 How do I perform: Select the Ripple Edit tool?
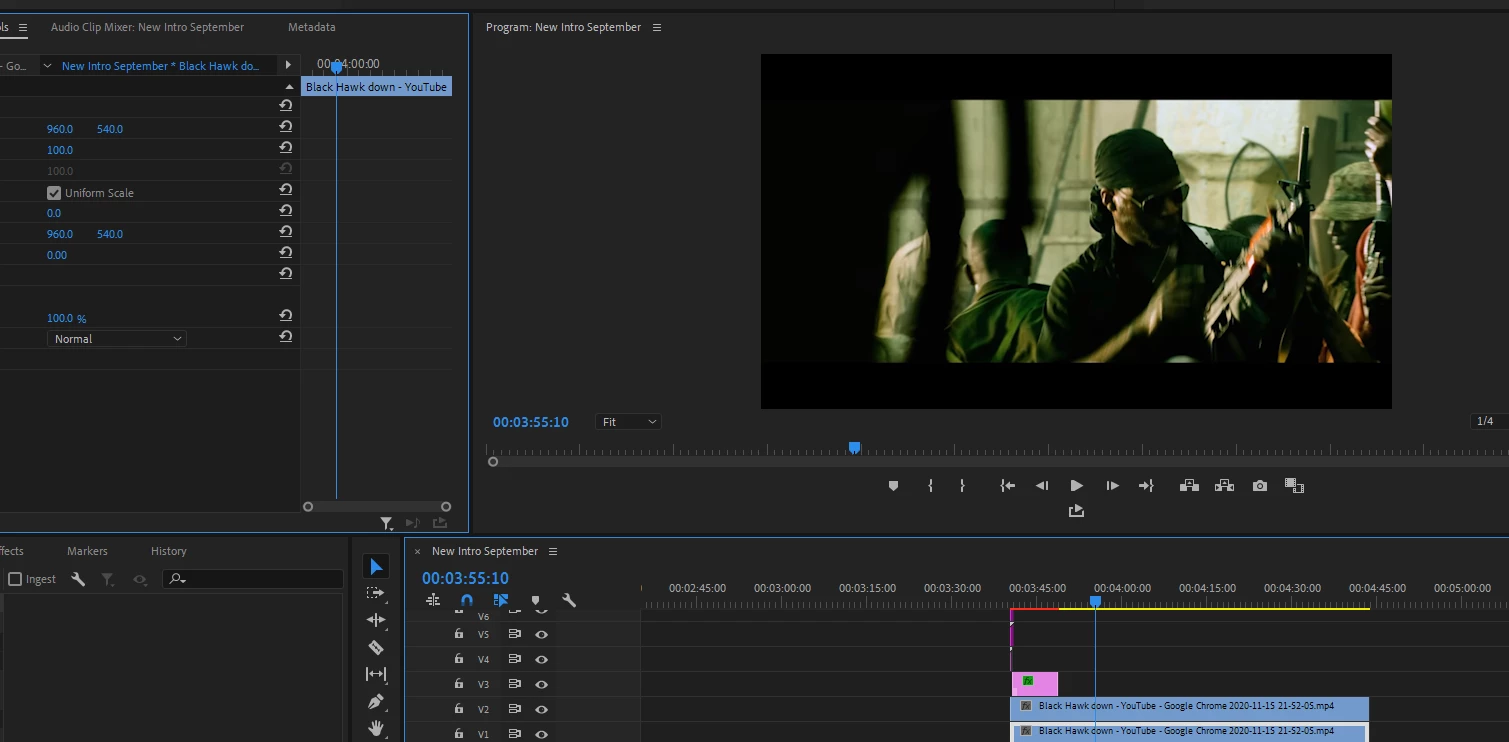376,620
